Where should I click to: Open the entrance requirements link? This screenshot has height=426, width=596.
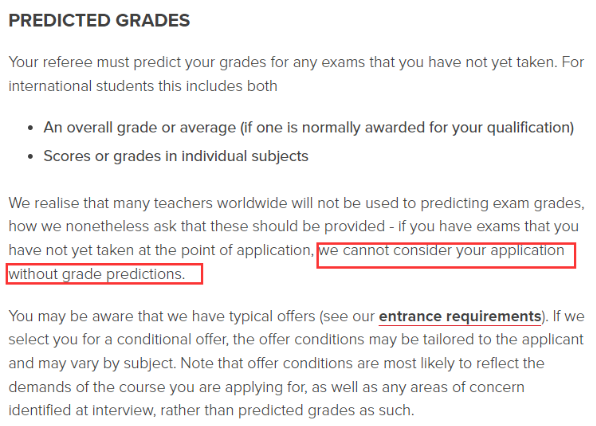click(460, 316)
